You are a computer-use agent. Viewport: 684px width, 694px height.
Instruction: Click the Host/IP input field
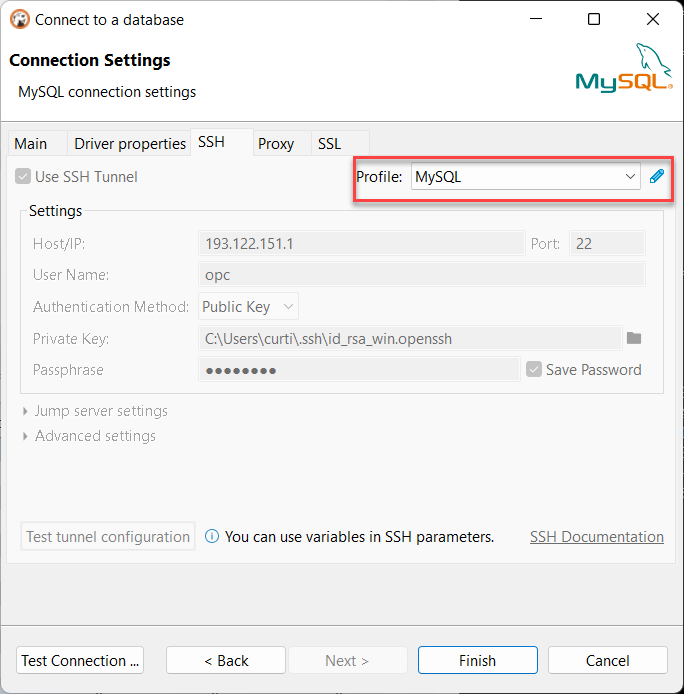coord(361,243)
